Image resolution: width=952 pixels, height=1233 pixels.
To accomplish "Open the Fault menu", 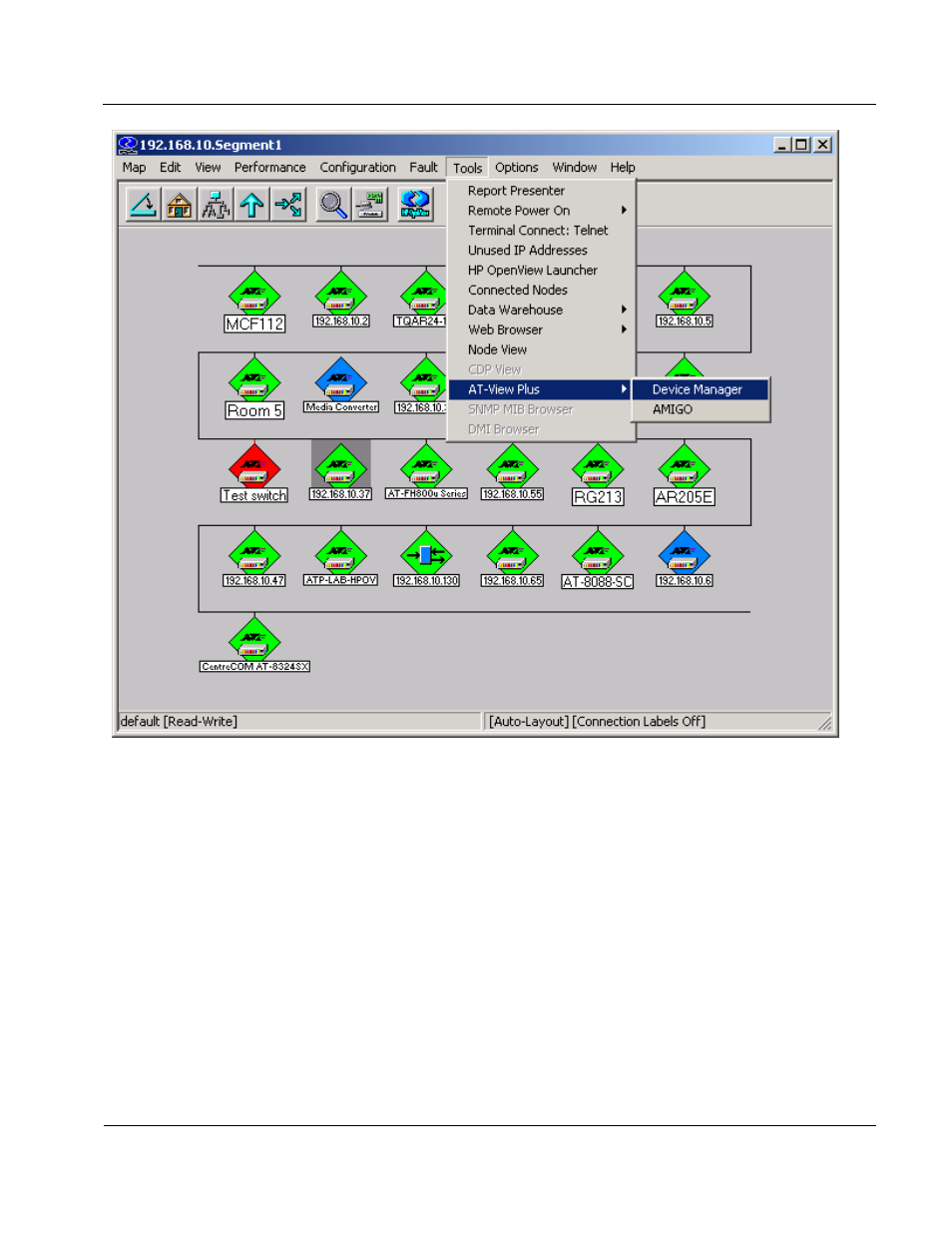I will coord(423,168).
